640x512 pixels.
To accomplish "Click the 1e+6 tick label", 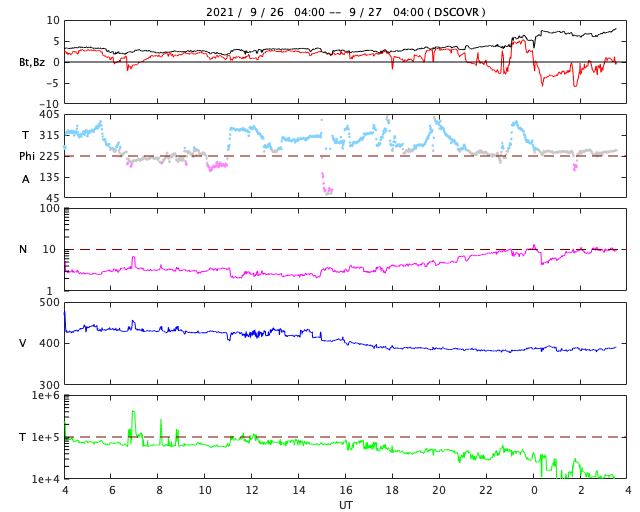I will pyautogui.click(x=46, y=395).
